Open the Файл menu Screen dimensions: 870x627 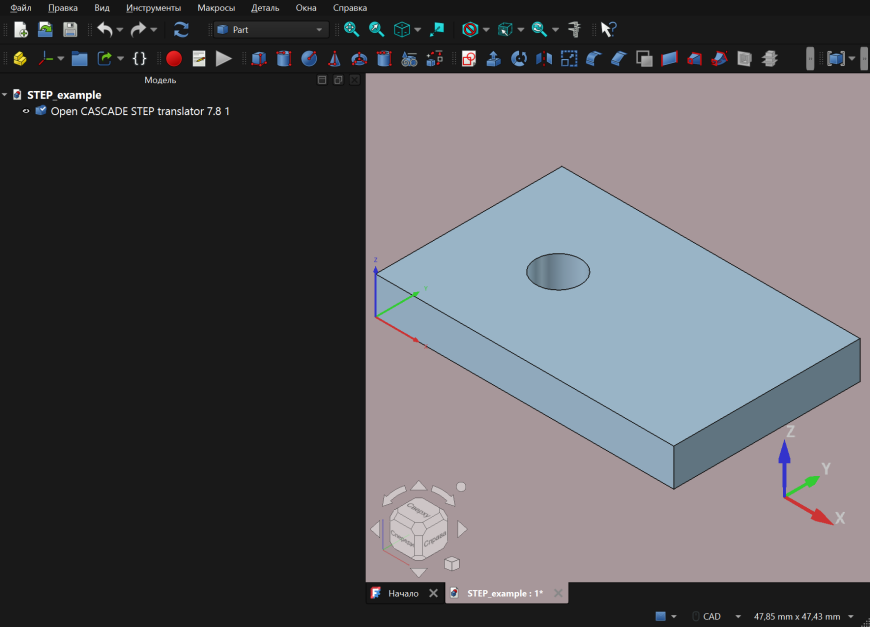click(x=21, y=8)
